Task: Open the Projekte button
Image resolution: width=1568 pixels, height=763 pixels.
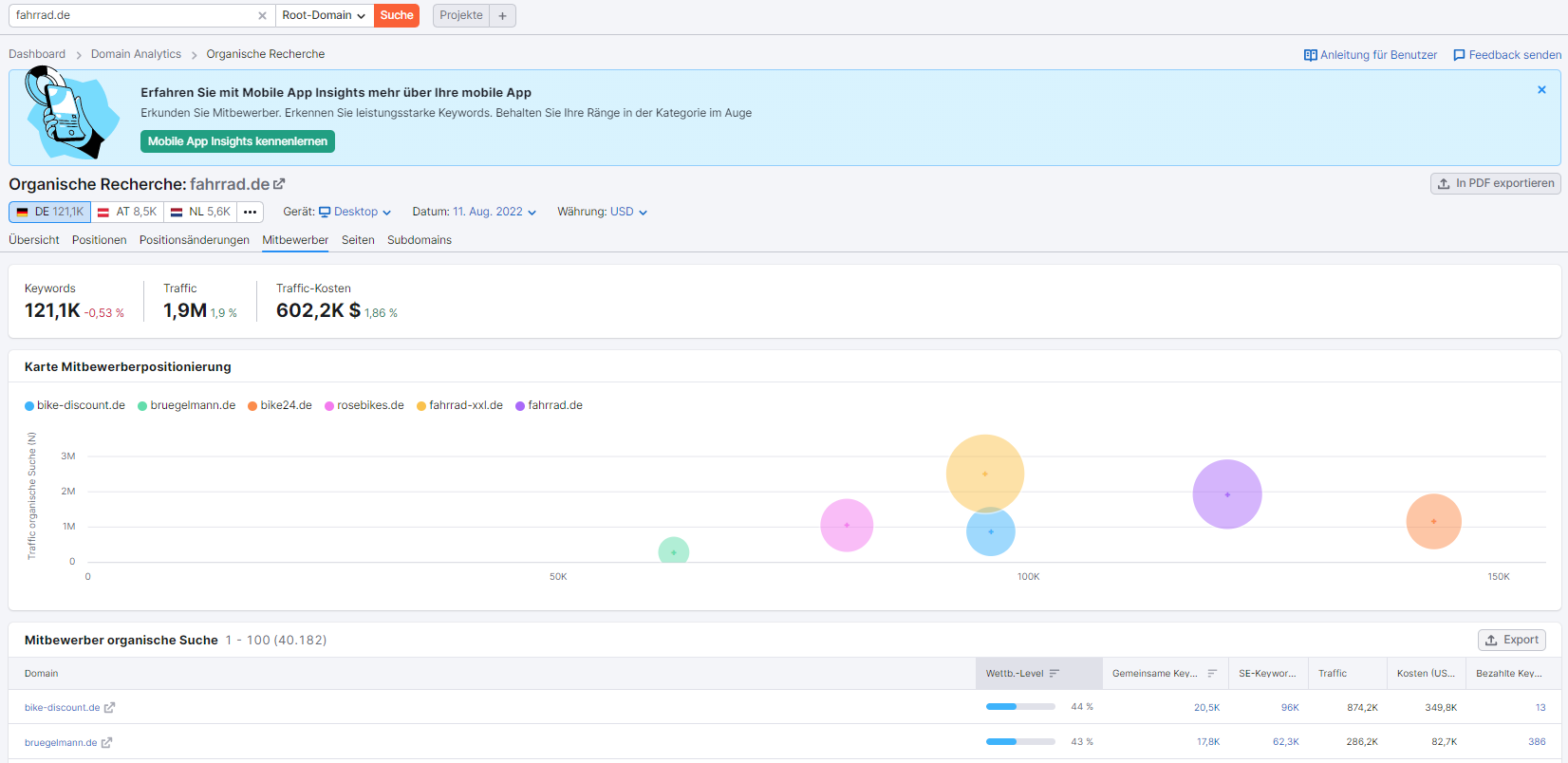Action: (x=461, y=15)
